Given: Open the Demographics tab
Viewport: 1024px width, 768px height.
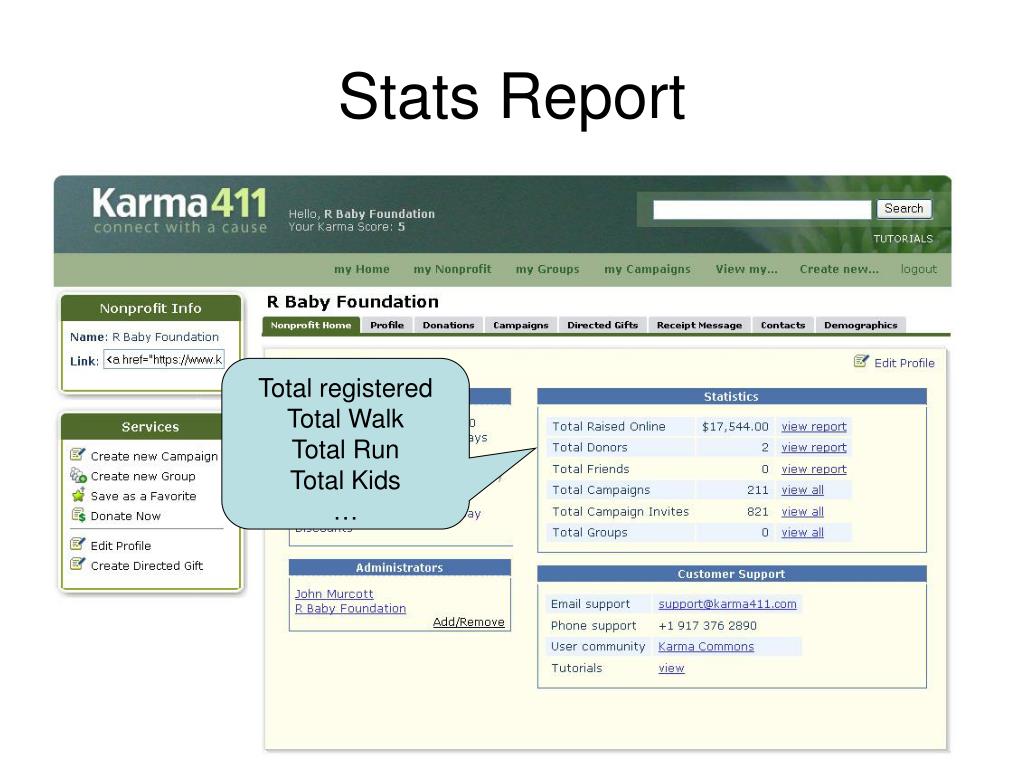Looking at the screenshot, I should pyautogui.click(x=861, y=325).
